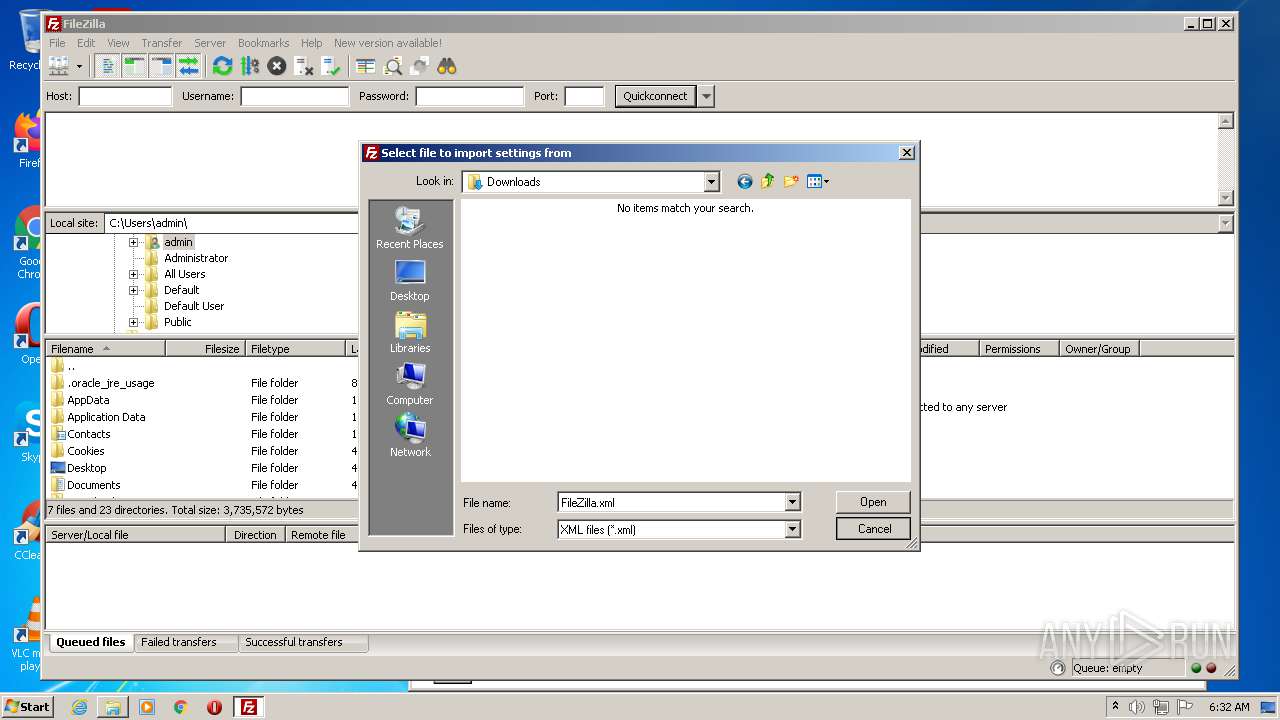The height and width of the screenshot is (720, 1280).
Task: Toggle local directory tree display
Action: [x=134, y=66]
